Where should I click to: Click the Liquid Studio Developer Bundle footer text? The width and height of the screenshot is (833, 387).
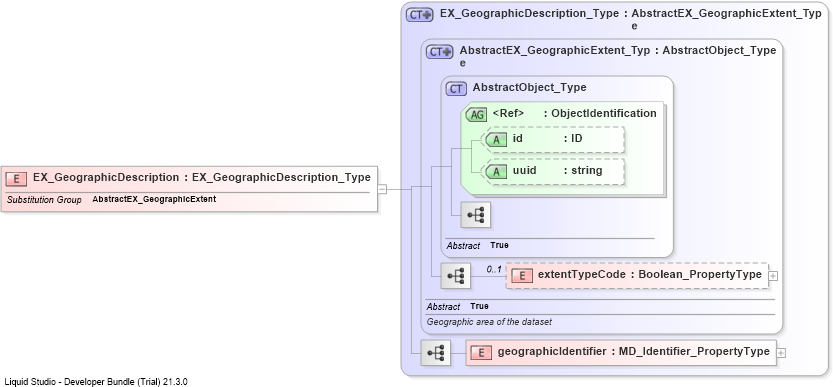click(96, 382)
